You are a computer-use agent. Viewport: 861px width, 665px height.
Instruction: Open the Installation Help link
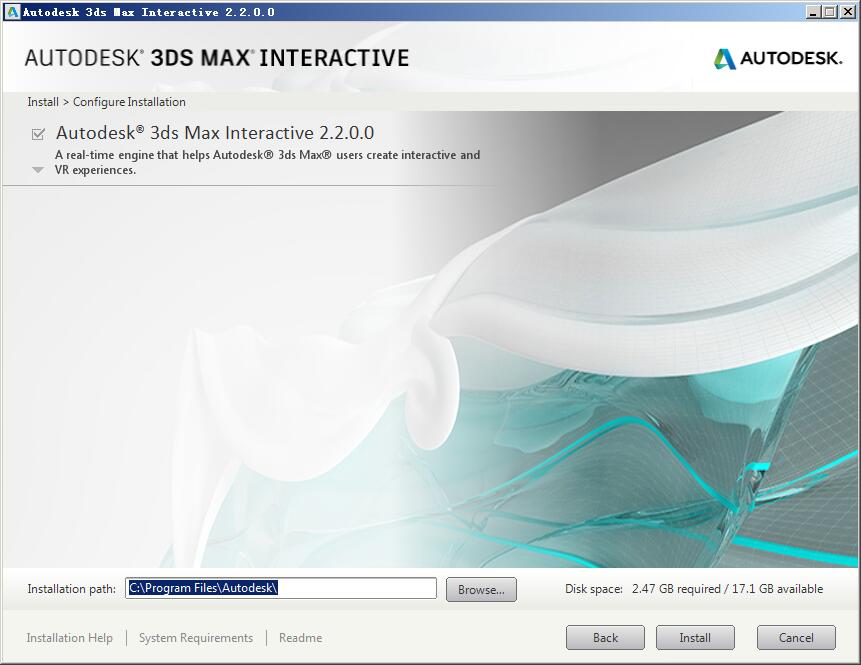[x=70, y=638]
